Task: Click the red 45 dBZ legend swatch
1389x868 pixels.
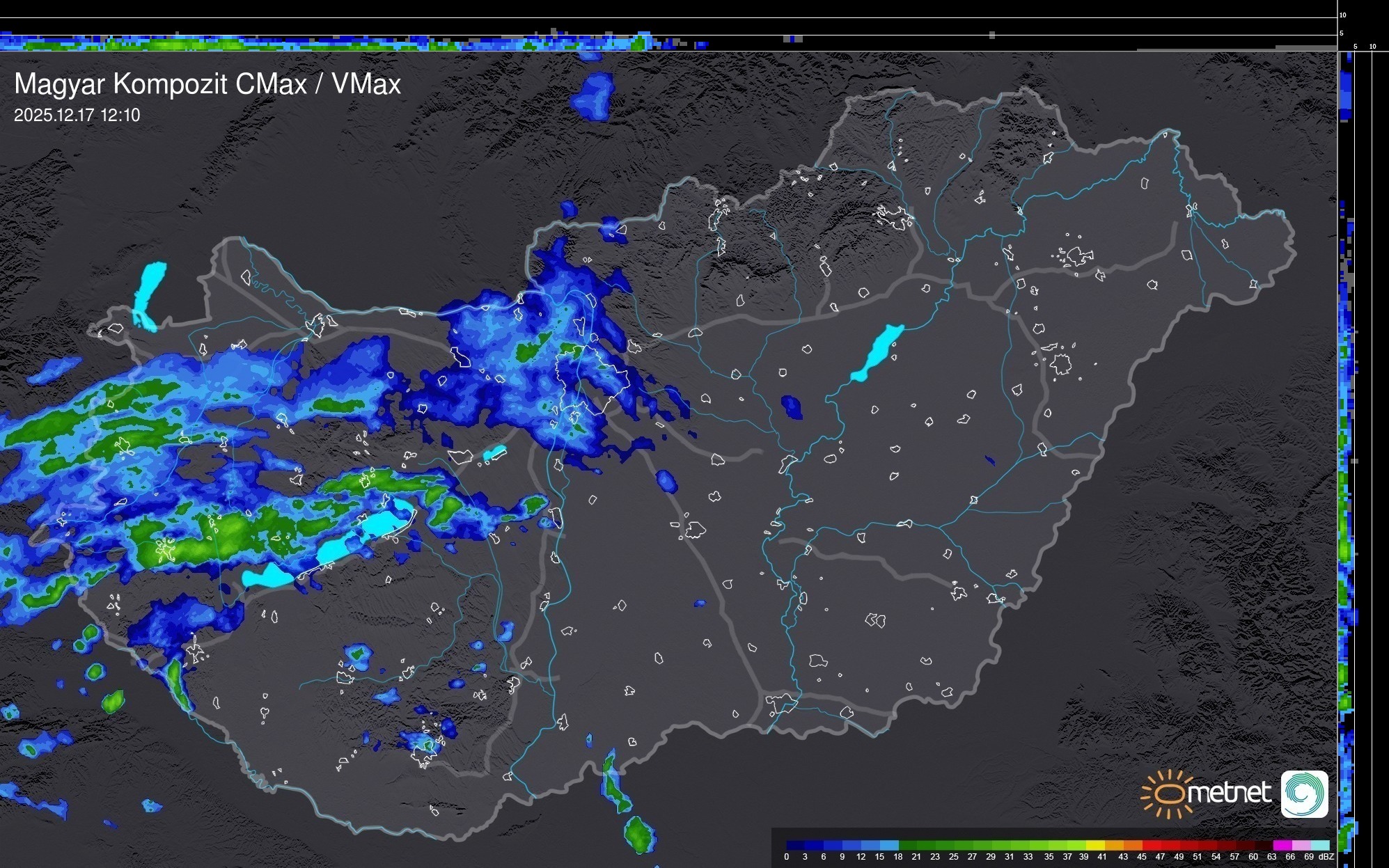Action: tap(1151, 846)
